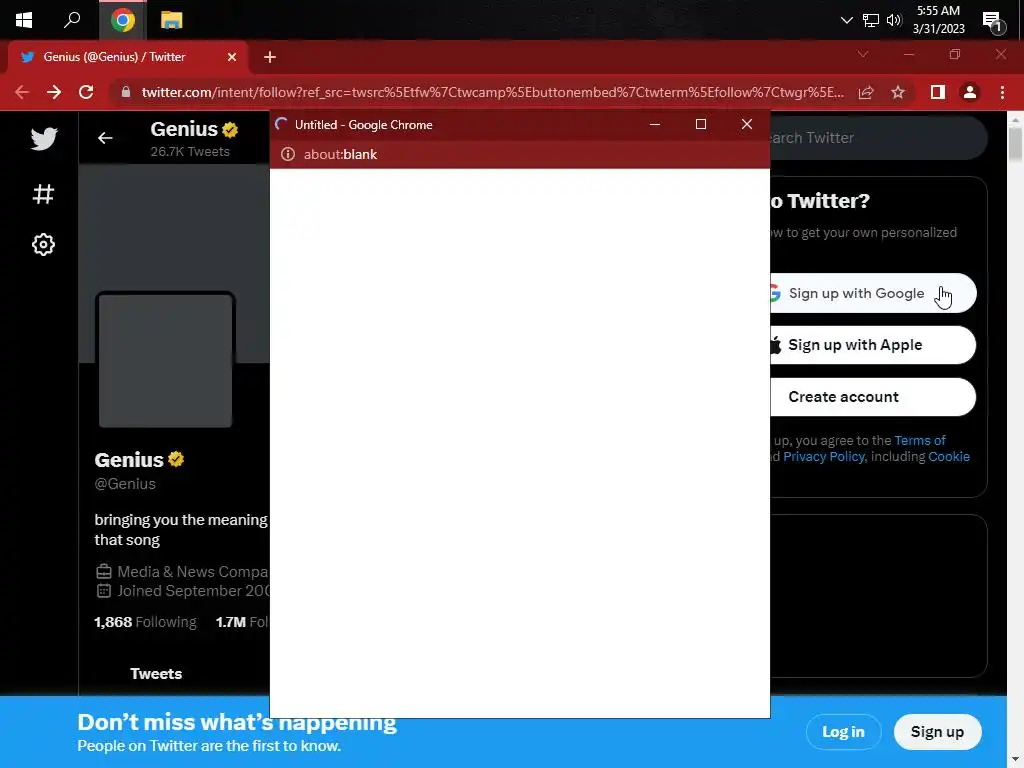Click the Create account button
1024x768 pixels.
coord(873,397)
